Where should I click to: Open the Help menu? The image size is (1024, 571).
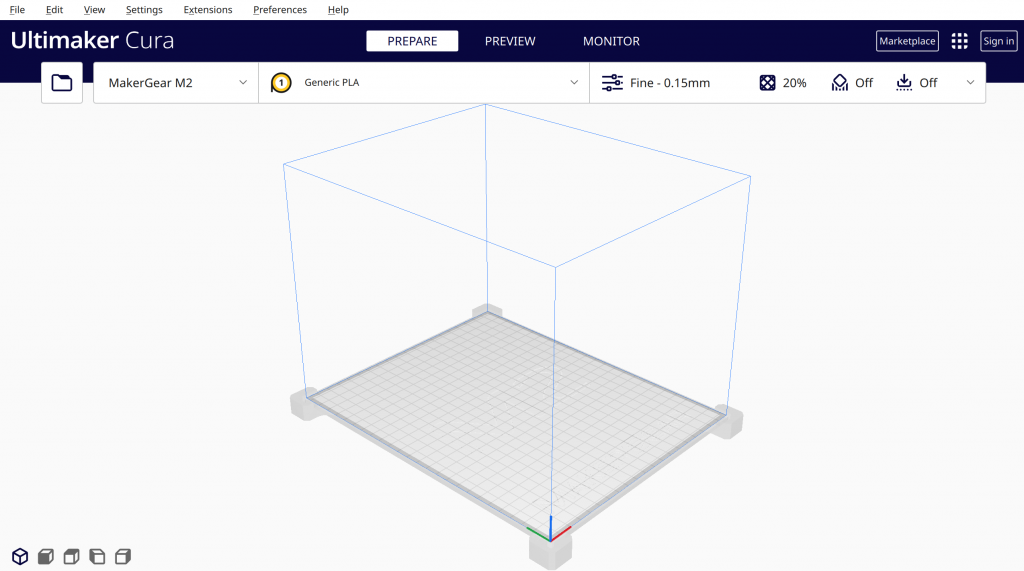pyautogui.click(x=338, y=10)
